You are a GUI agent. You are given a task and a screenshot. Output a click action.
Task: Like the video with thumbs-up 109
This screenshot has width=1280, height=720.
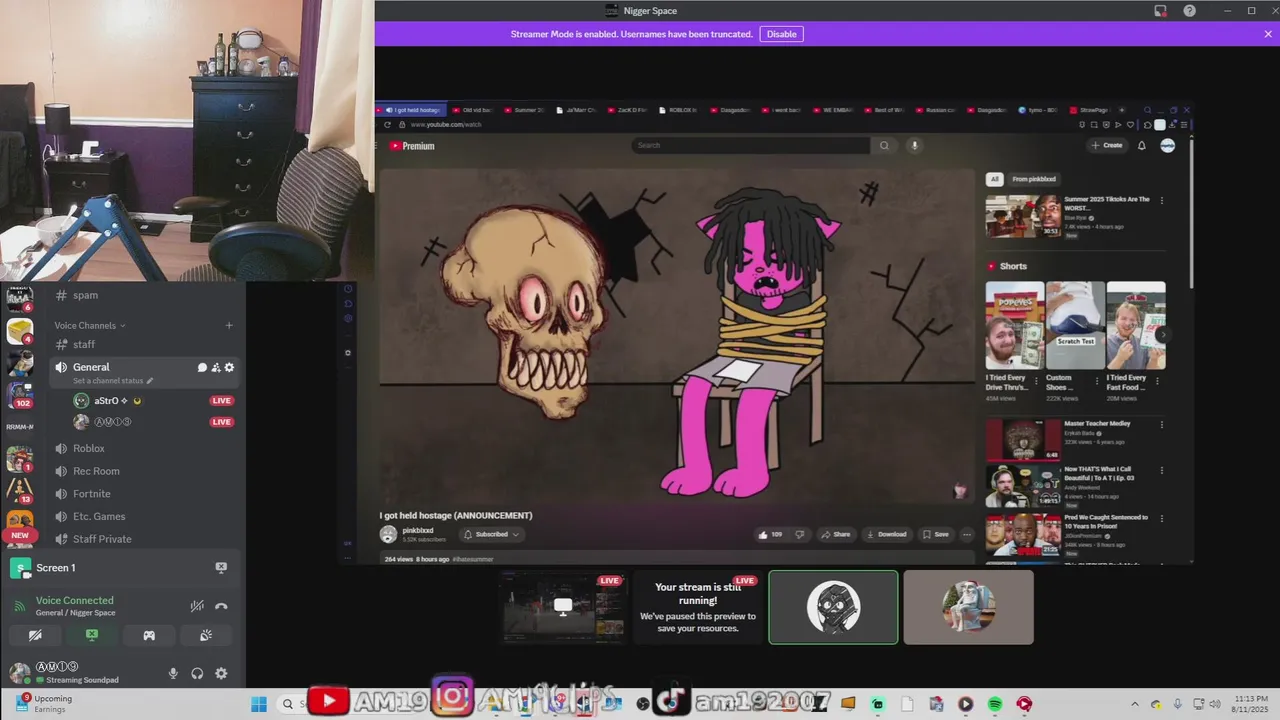pyautogui.click(x=770, y=534)
